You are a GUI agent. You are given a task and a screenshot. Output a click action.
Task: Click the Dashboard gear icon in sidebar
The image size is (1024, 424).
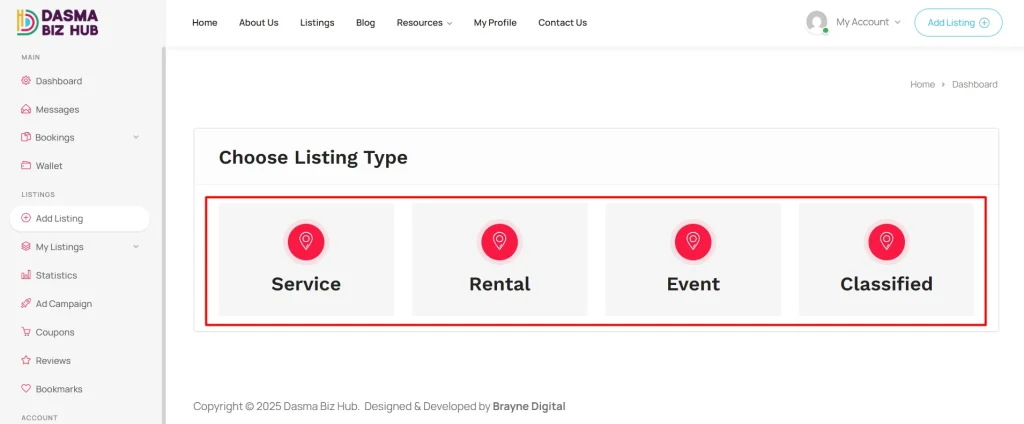pos(26,81)
